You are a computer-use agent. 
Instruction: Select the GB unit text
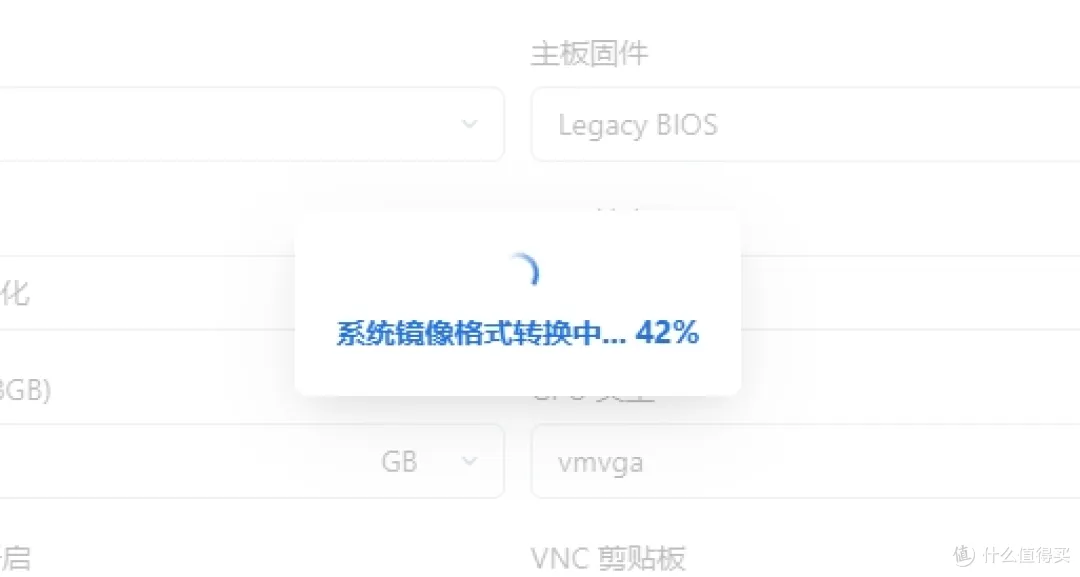(x=399, y=461)
